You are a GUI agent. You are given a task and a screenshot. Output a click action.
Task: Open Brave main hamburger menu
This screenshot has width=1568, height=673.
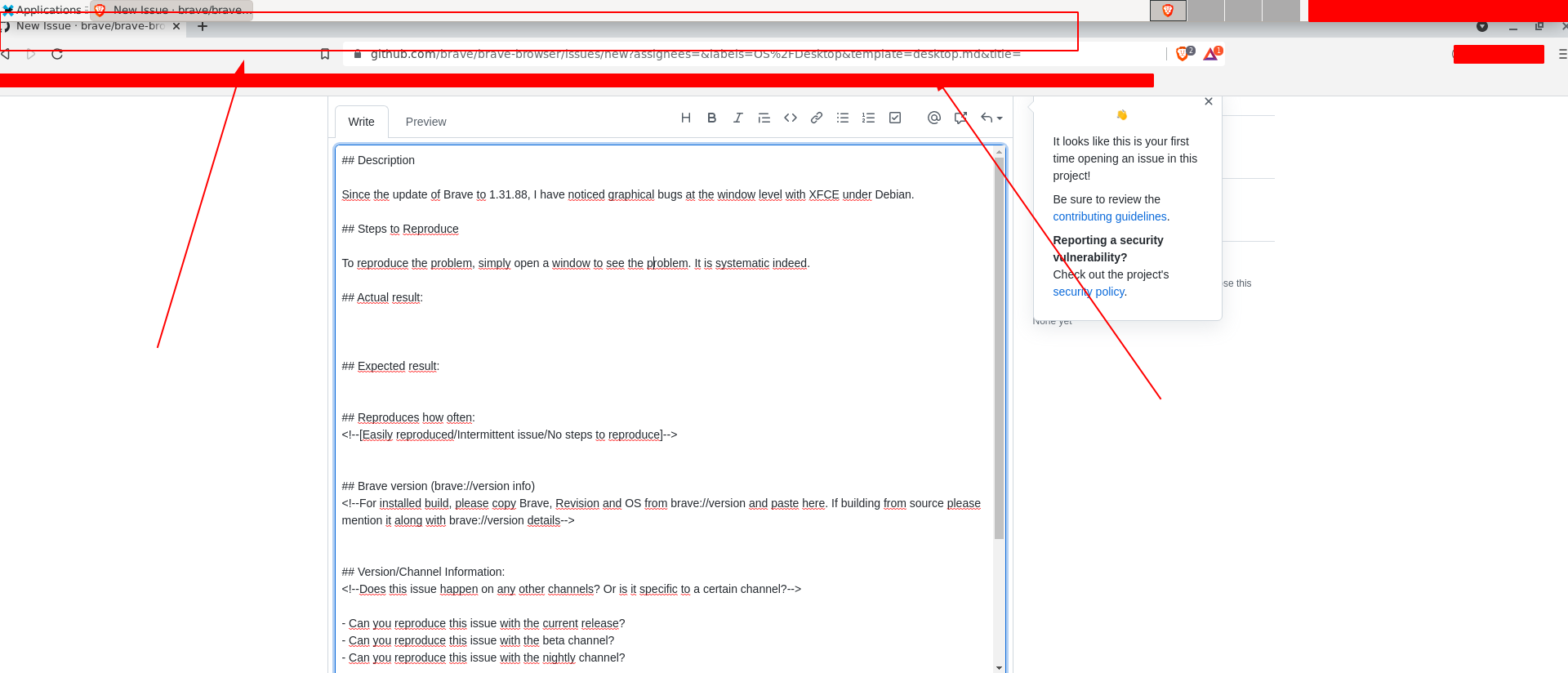[x=1562, y=54]
